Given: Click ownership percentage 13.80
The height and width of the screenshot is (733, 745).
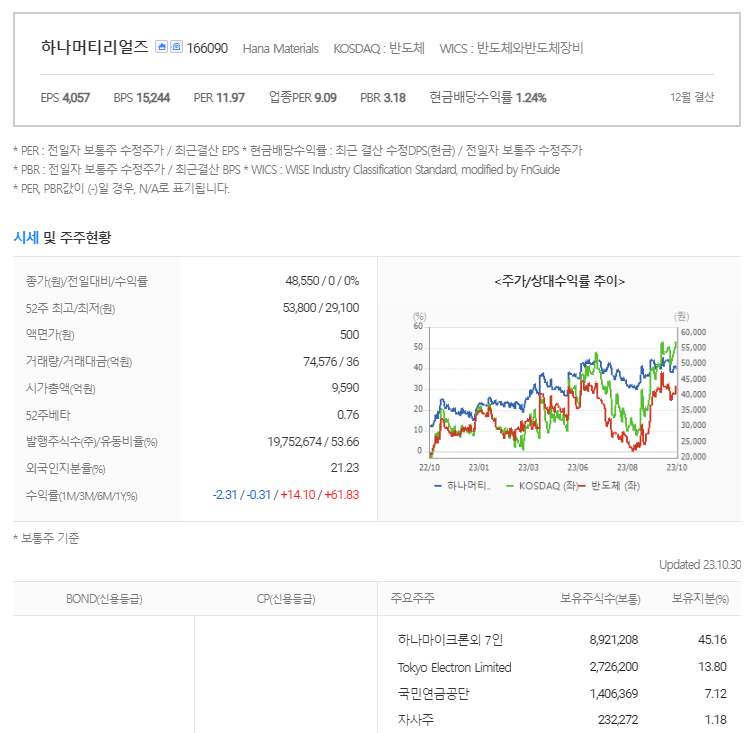Looking at the screenshot, I should click(x=712, y=667).
